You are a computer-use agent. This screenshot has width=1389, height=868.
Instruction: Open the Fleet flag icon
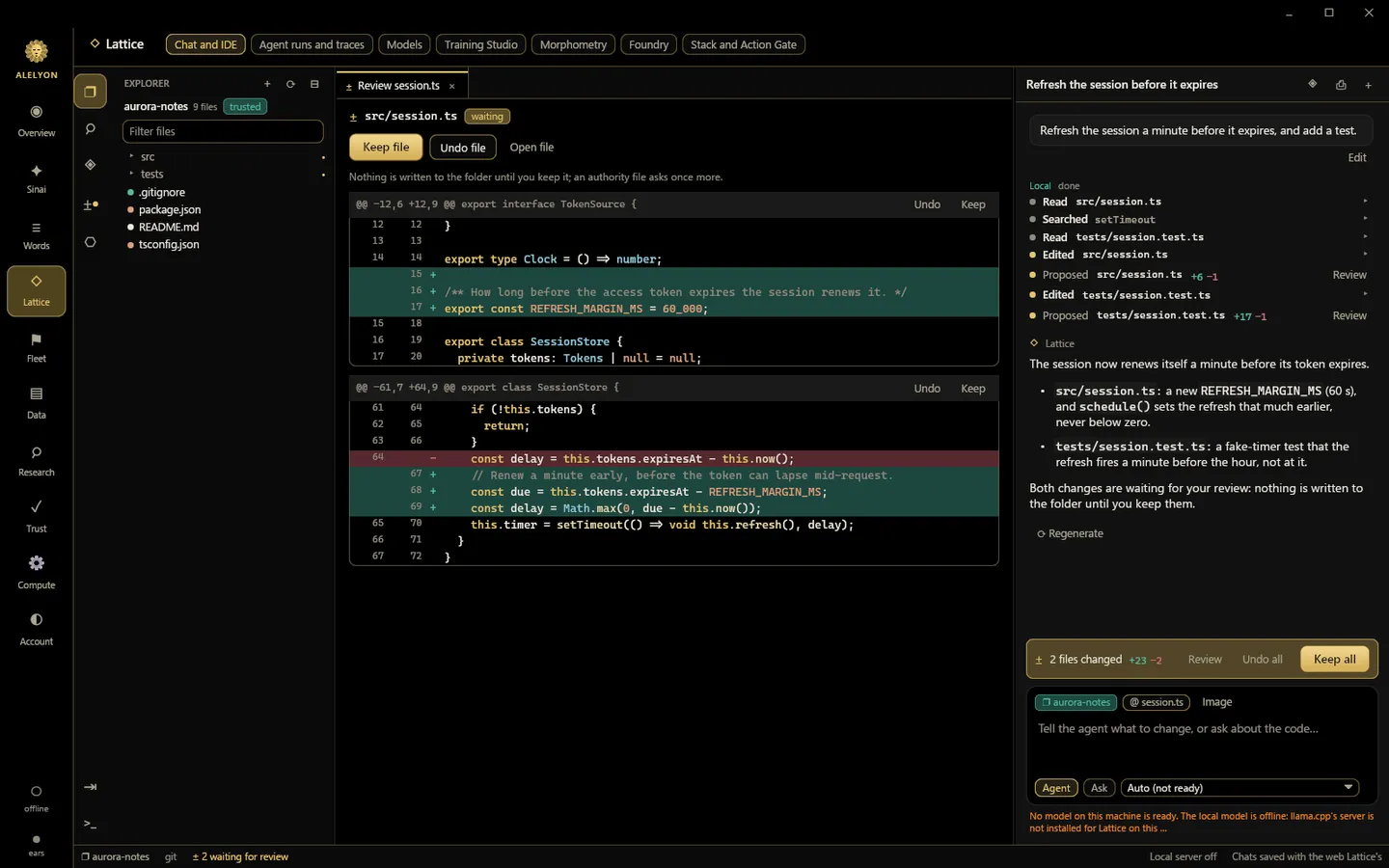[36, 339]
